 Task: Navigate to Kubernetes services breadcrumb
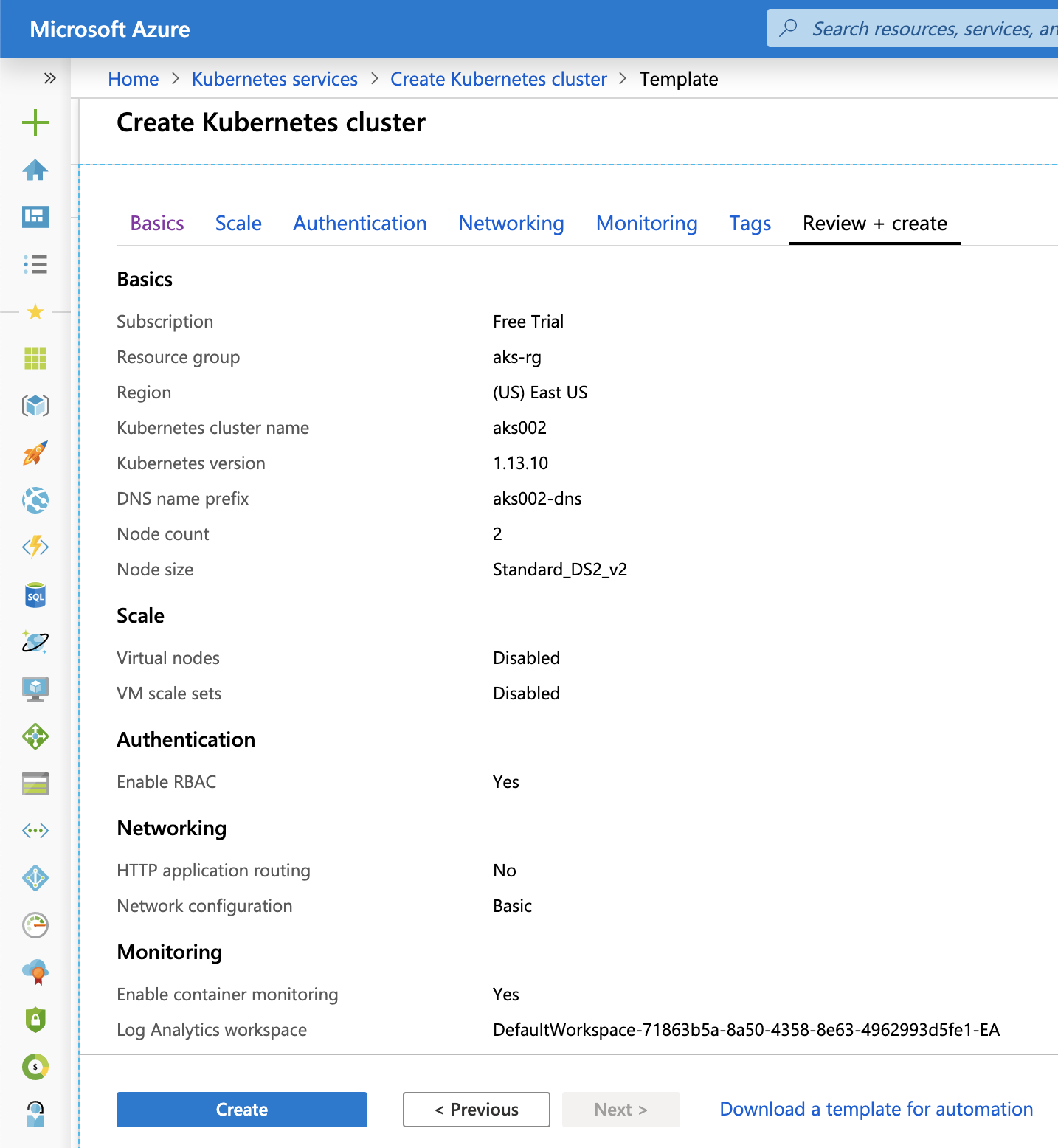[274, 79]
